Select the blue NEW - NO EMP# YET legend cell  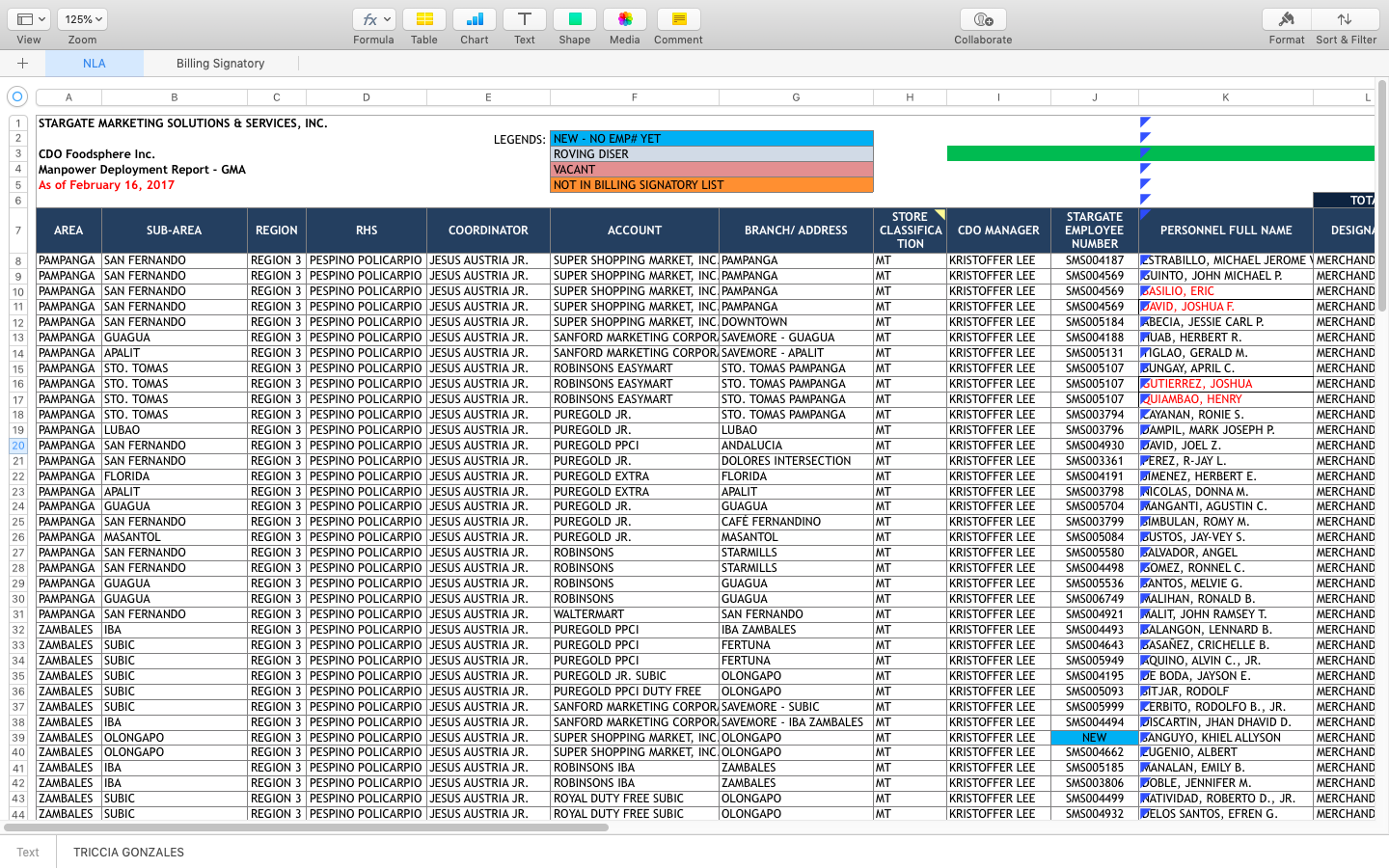click(x=712, y=139)
